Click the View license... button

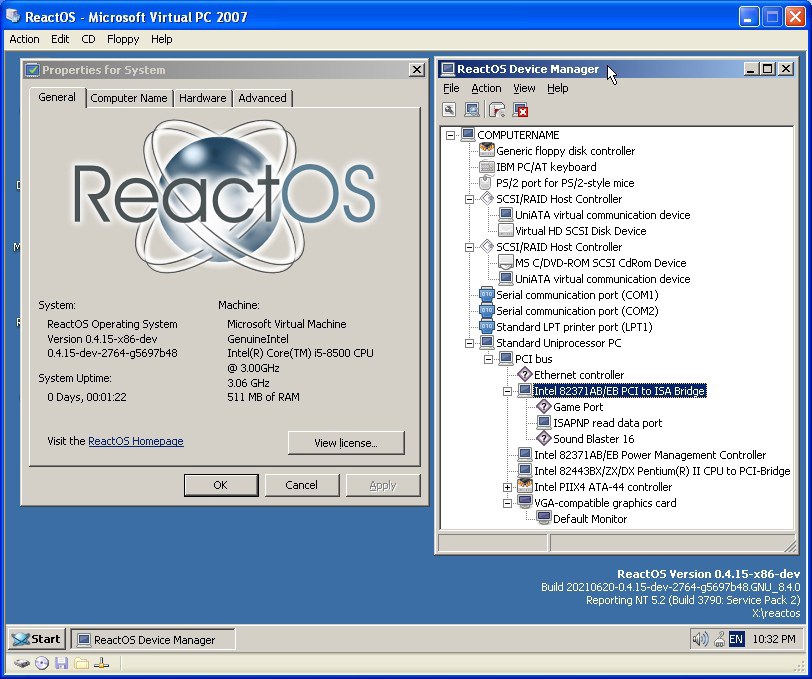[x=346, y=443]
